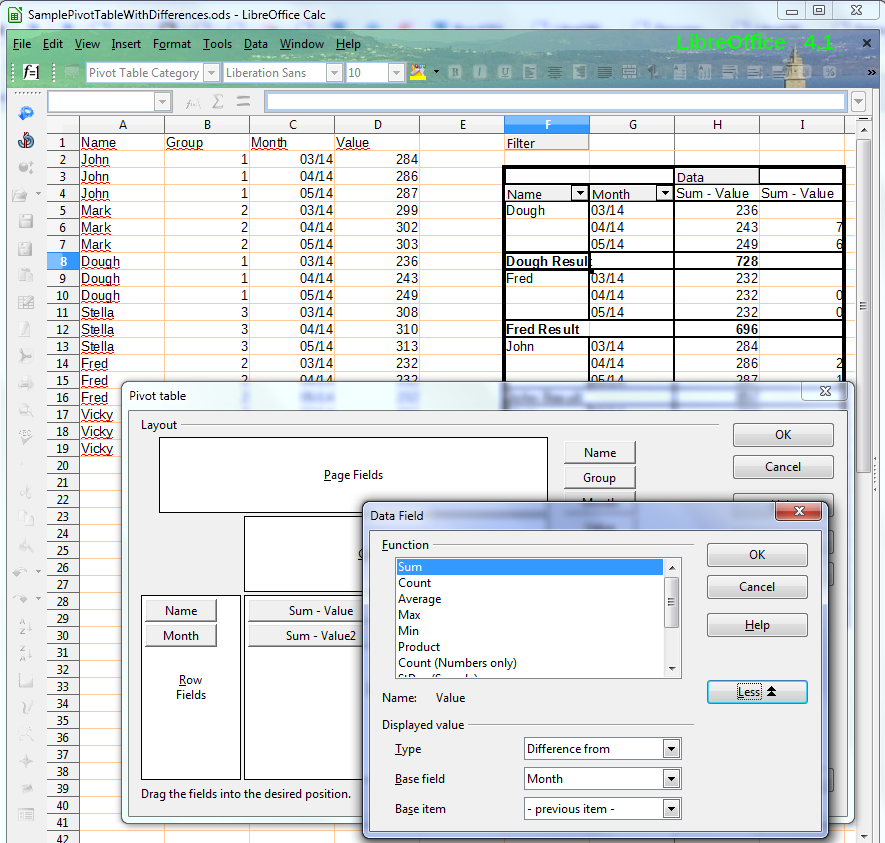Apply the percent number format

click(828, 72)
